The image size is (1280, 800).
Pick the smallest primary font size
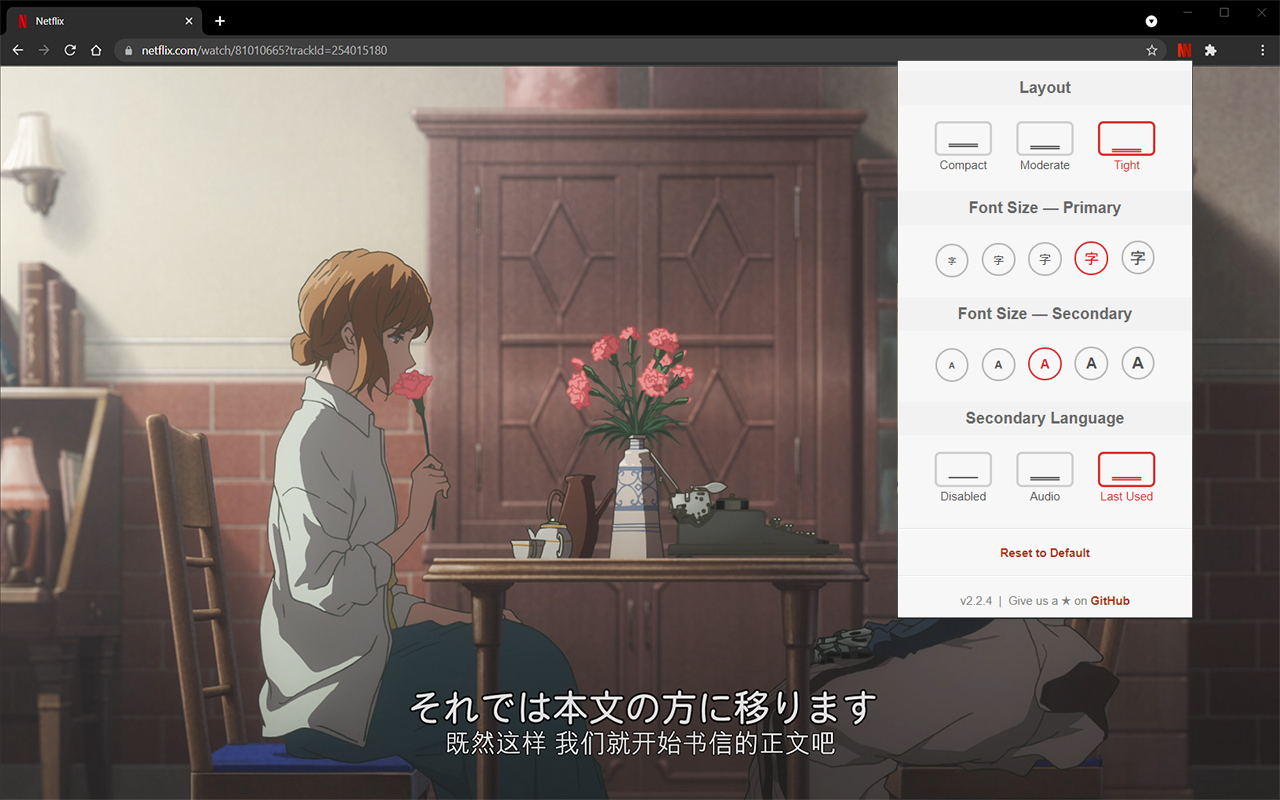pos(952,259)
